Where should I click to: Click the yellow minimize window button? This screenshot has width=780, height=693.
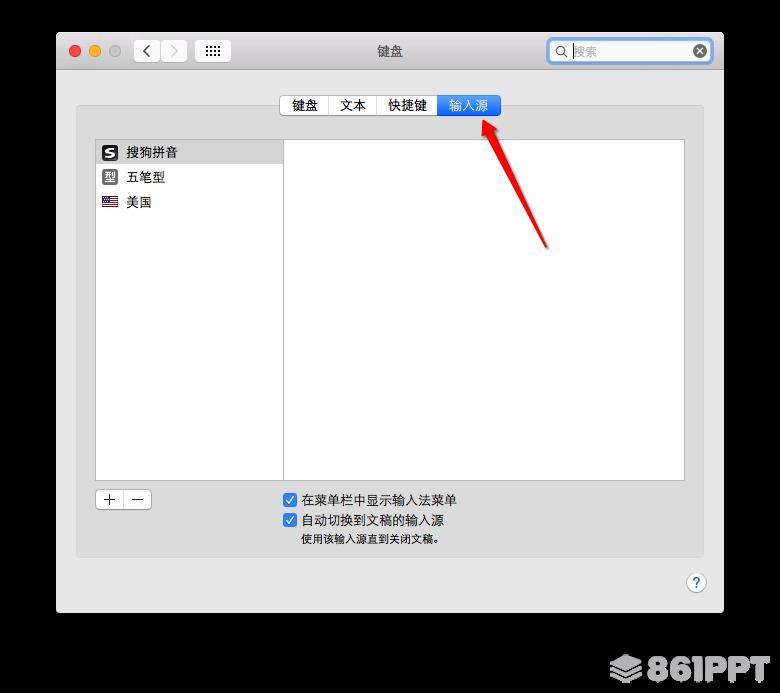point(95,51)
